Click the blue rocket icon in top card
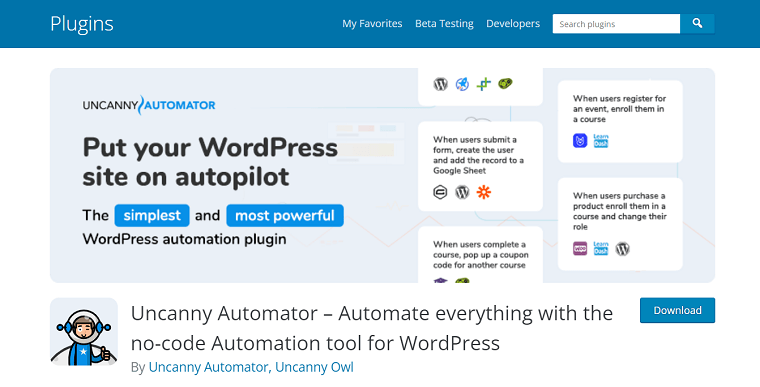 pos(462,84)
